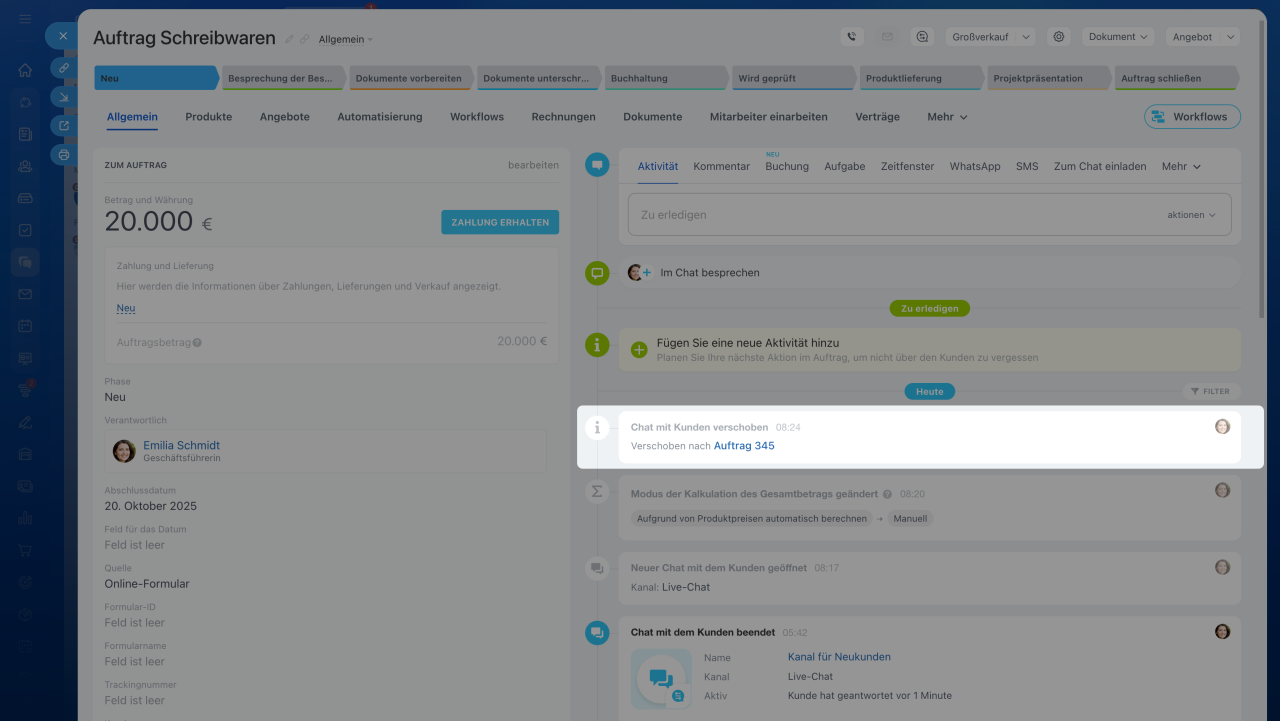Open the Großverkauf pipeline dropdown

click(x=990, y=37)
